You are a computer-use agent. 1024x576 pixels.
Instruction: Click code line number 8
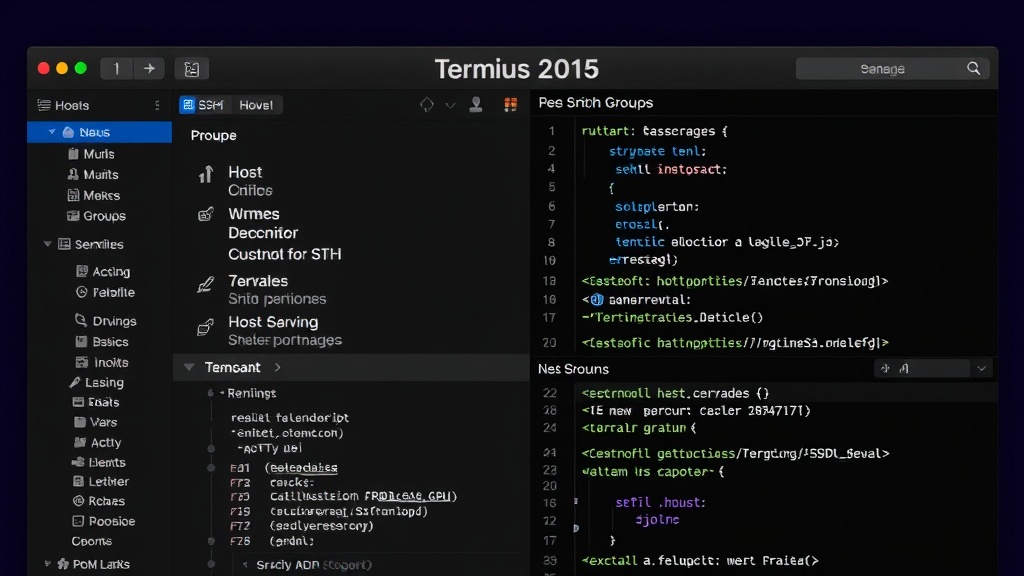[x=551, y=242]
